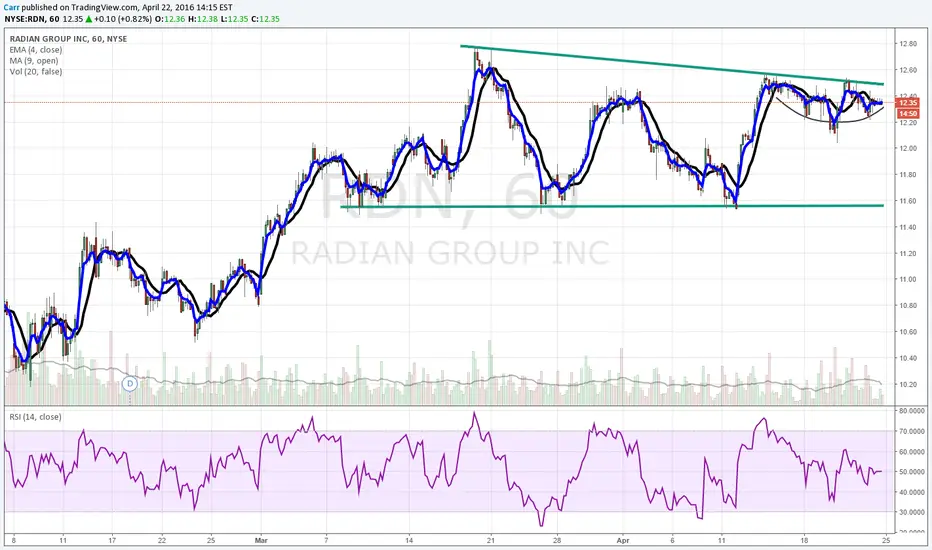The width and height of the screenshot is (932, 550).
Task: Select the MA (9, open) indicator label
Action: (x=34, y=61)
